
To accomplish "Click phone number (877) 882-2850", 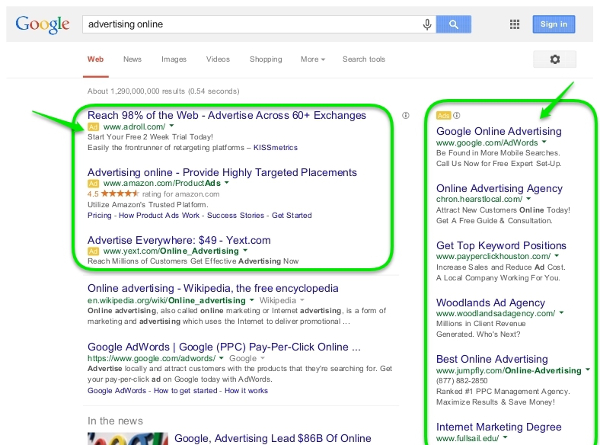I will (x=462, y=381).
